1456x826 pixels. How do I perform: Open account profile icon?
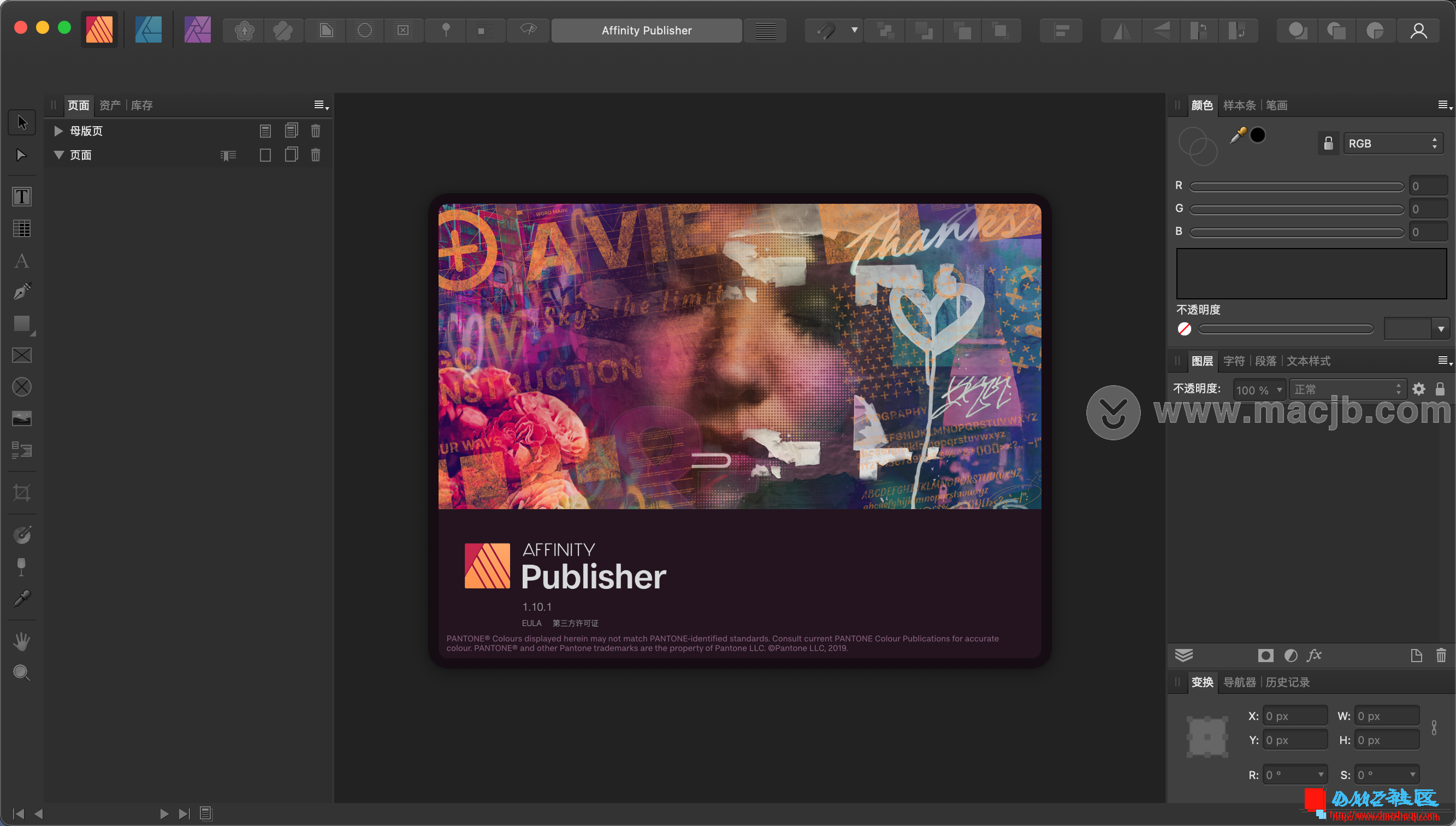click(1418, 31)
